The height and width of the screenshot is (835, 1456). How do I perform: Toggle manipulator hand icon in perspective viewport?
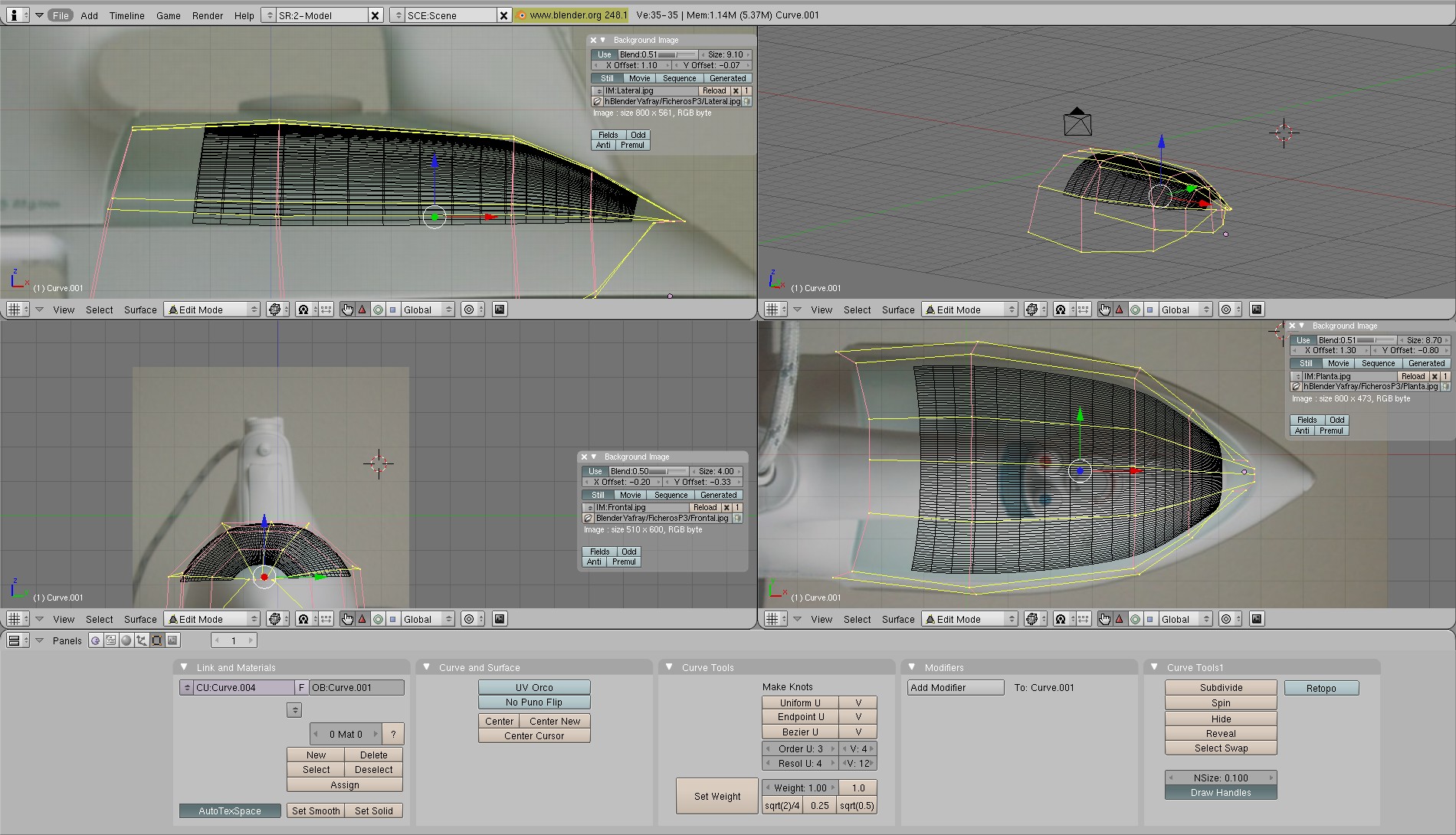coord(1104,309)
